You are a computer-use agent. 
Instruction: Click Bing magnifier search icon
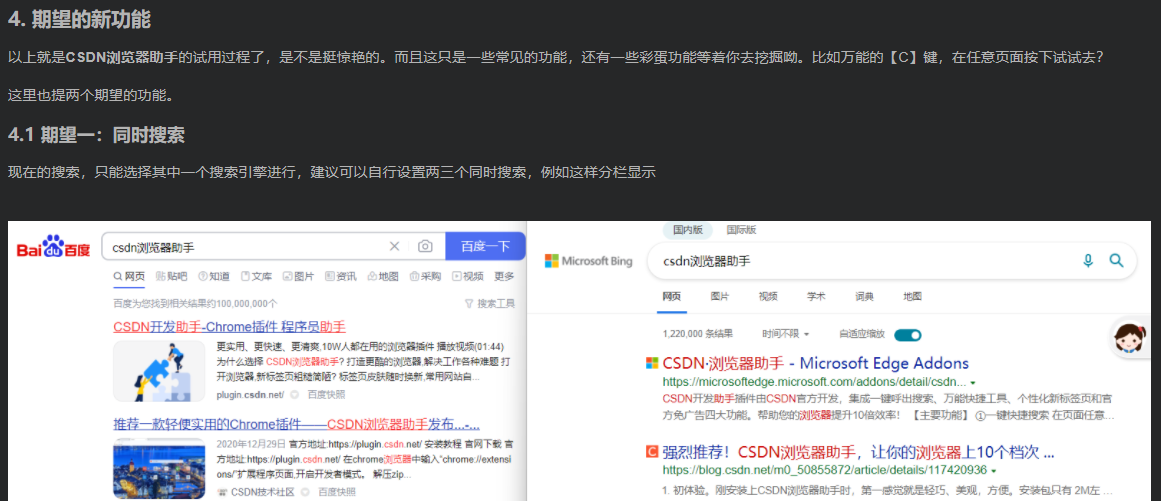1117,260
